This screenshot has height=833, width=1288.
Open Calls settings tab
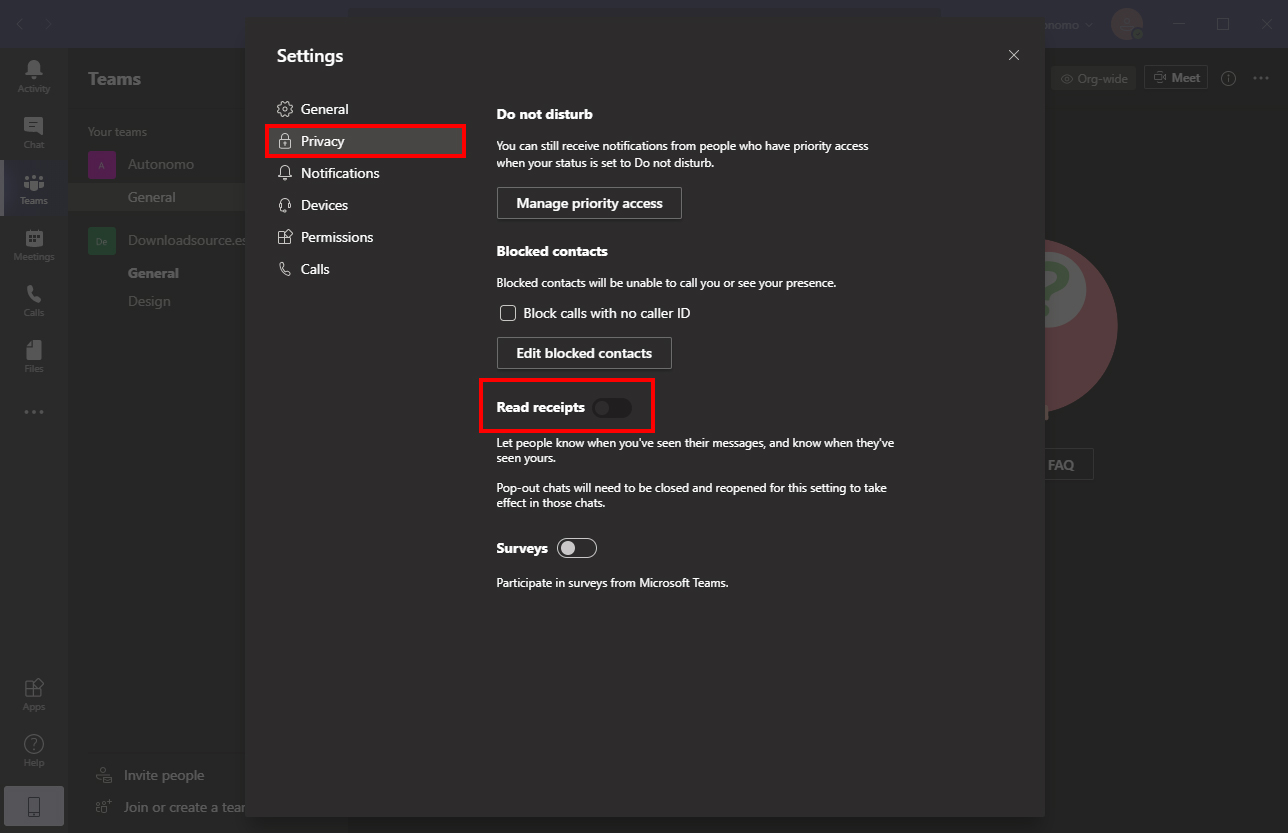point(365,269)
